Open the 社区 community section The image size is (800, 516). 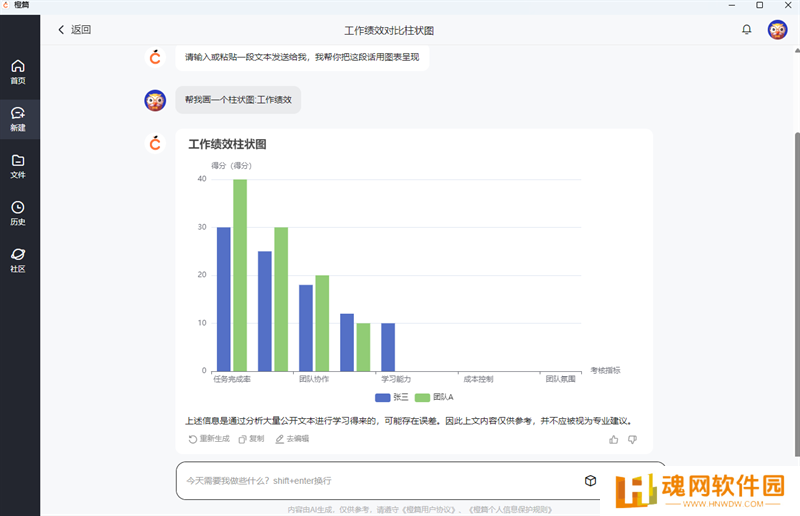[18, 260]
